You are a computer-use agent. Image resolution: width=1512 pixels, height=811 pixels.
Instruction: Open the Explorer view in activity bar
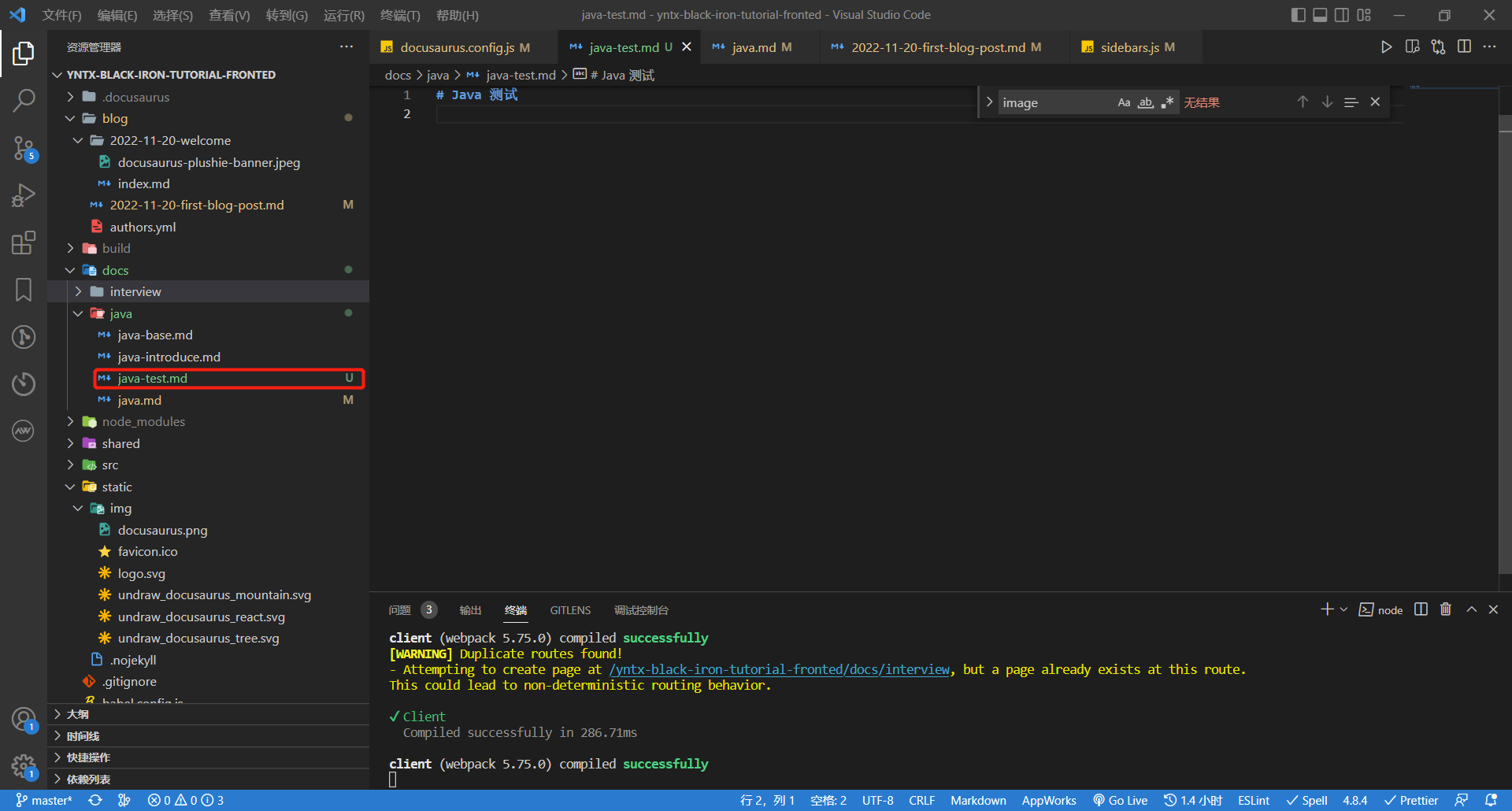coord(24,54)
